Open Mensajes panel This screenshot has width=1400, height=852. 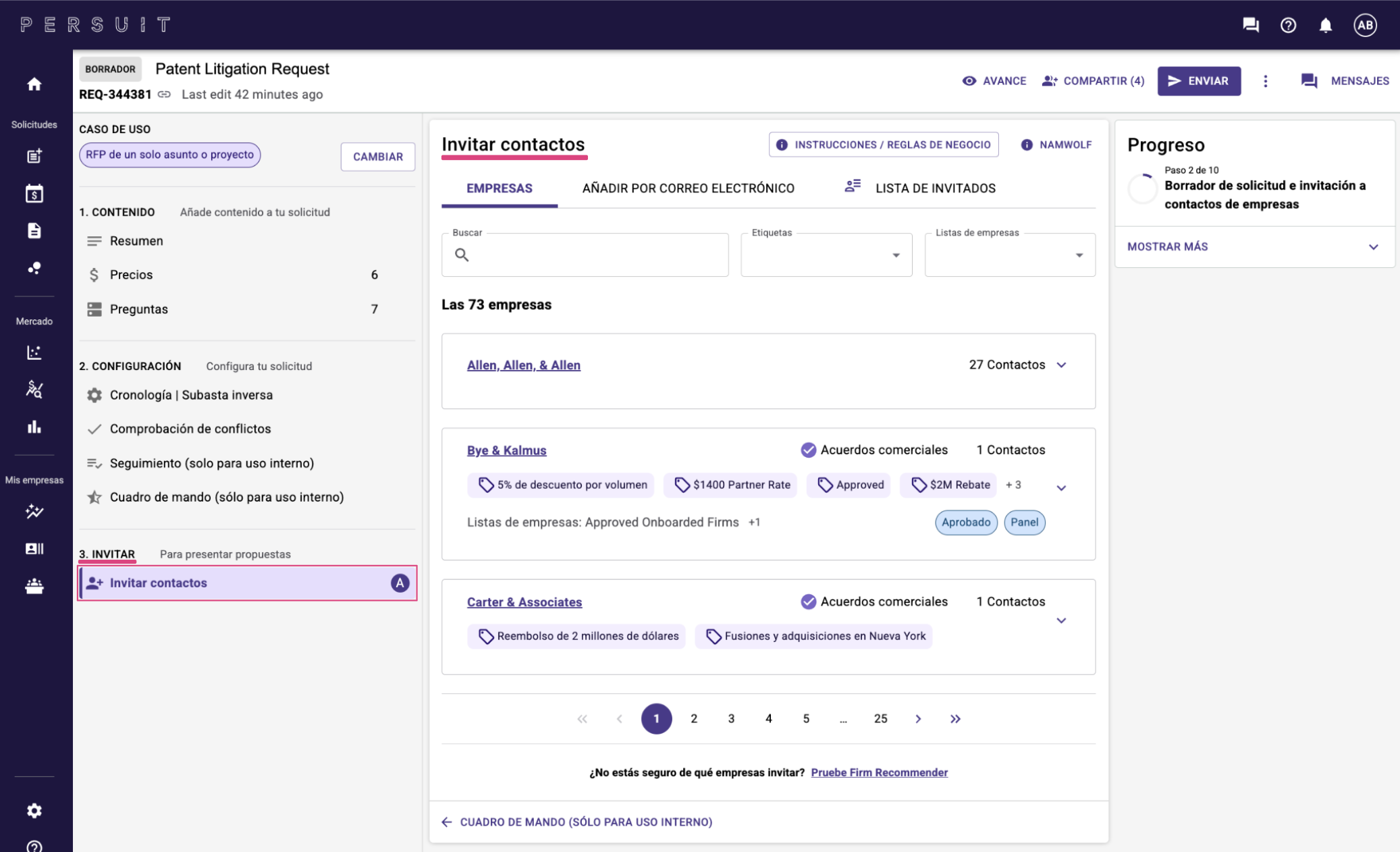(x=1345, y=81)
